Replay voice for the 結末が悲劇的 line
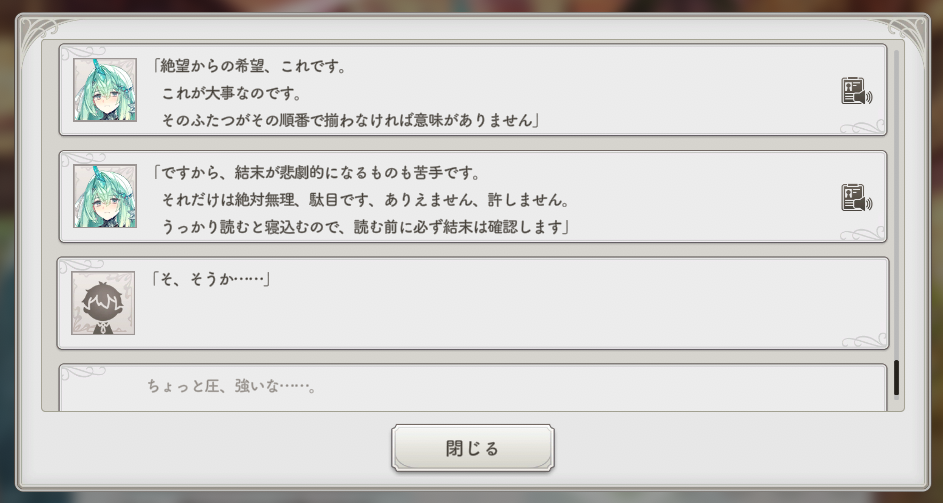Screen dimensions: 943x503 pos(856,197)
